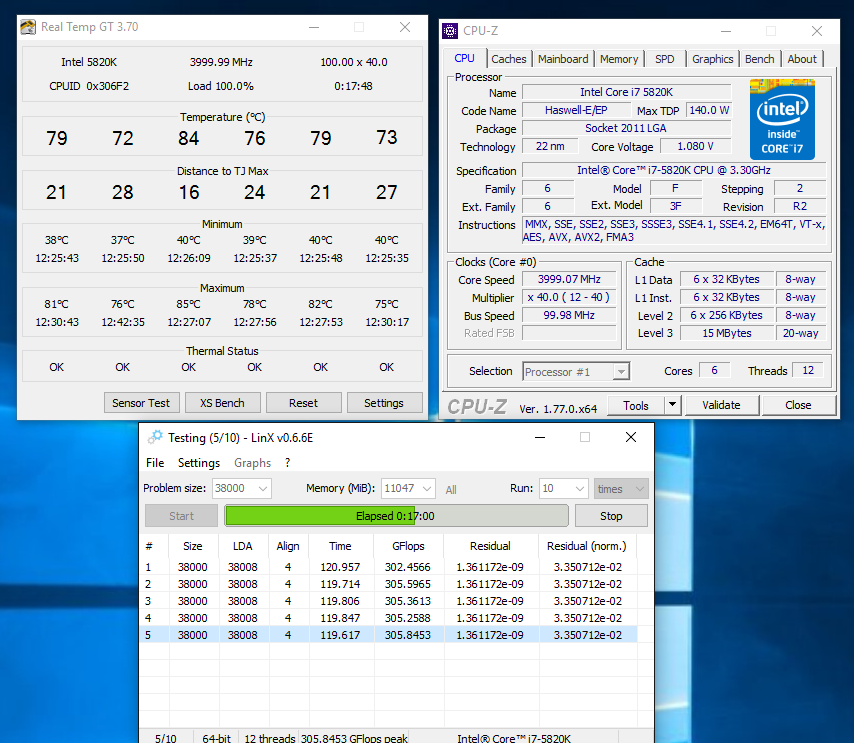Open the About tab in CPU-Z
Viewport: 854px width, 743px height.
[x=802, y=59]
